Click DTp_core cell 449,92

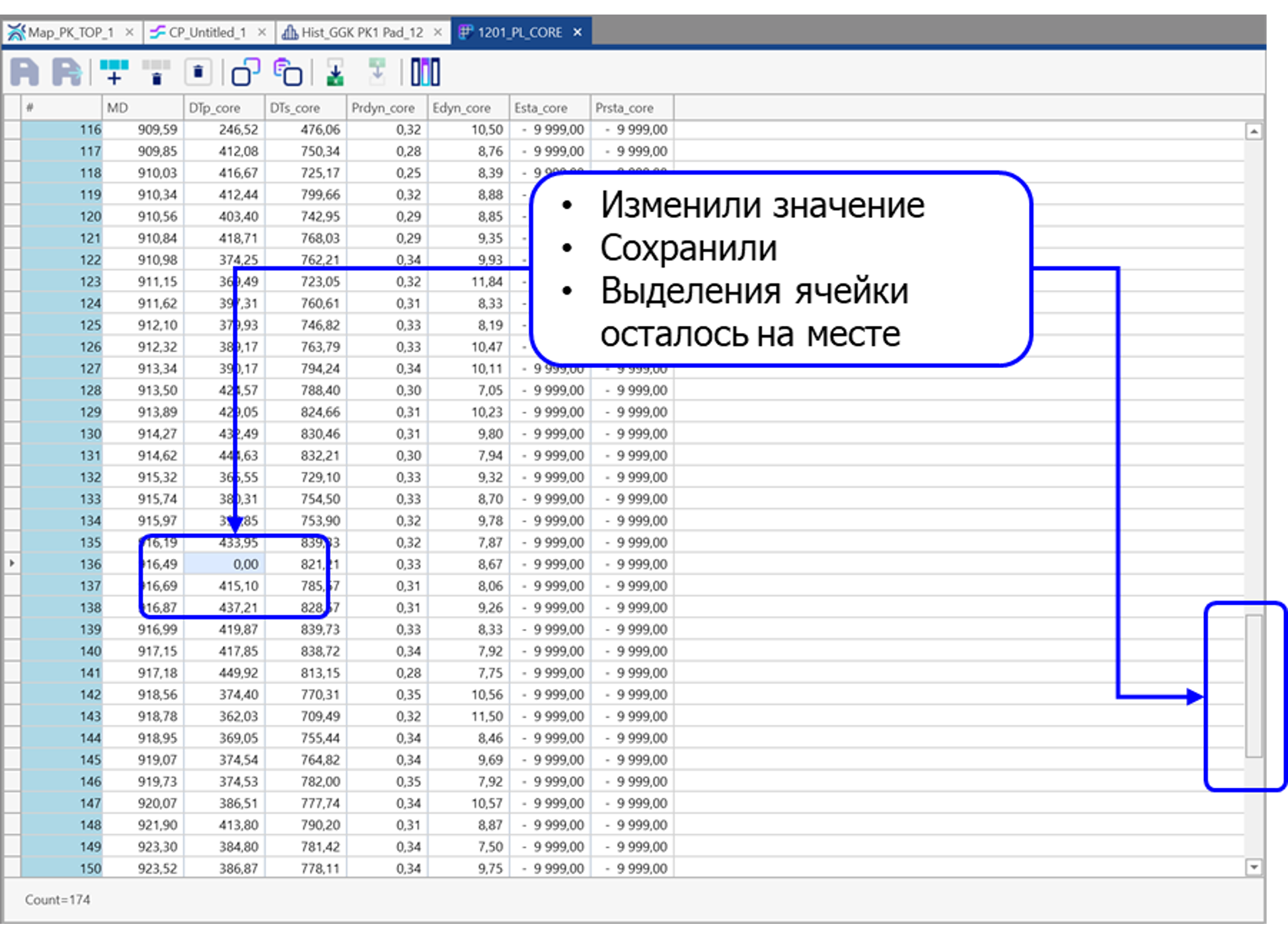coord(225,673)
